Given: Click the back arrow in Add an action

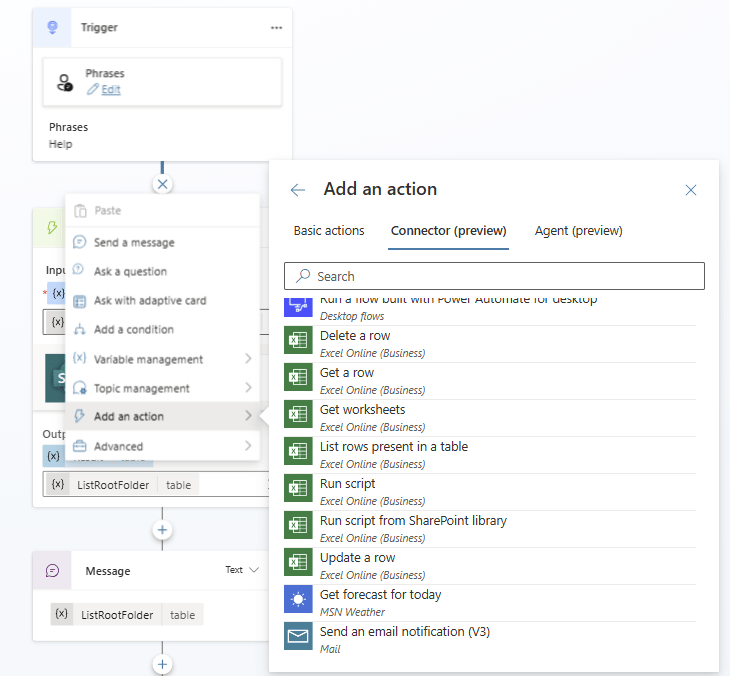Looking at the screenshot, I should 297,190.
